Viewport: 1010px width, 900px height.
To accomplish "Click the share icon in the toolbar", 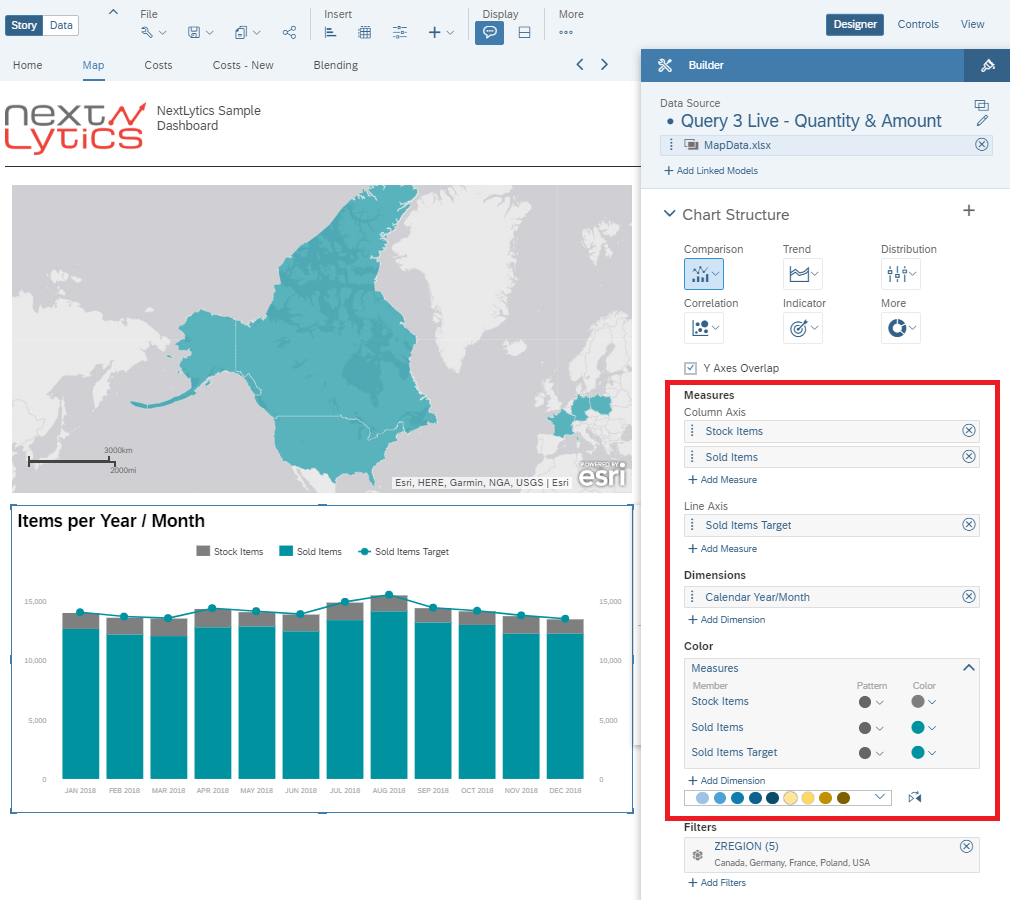I will tap(290, 32).
